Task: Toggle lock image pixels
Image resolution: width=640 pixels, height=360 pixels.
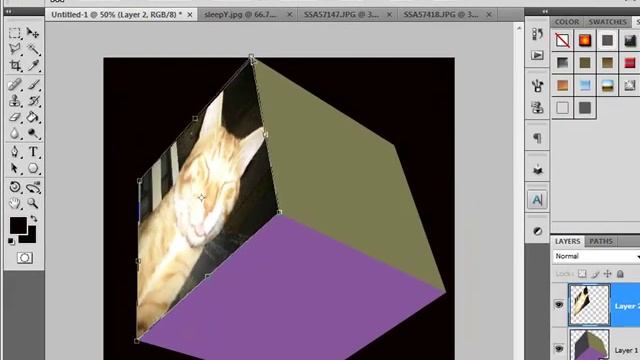Action: point(595,274)
